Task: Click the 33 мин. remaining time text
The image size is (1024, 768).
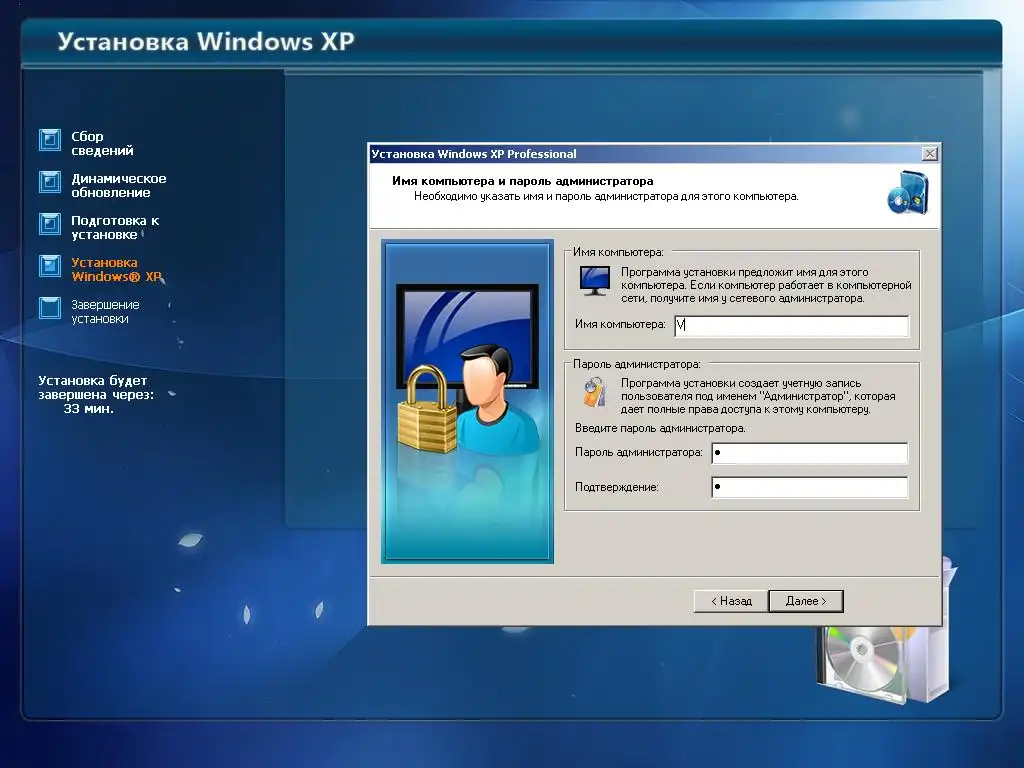Action: pos(88,409)
